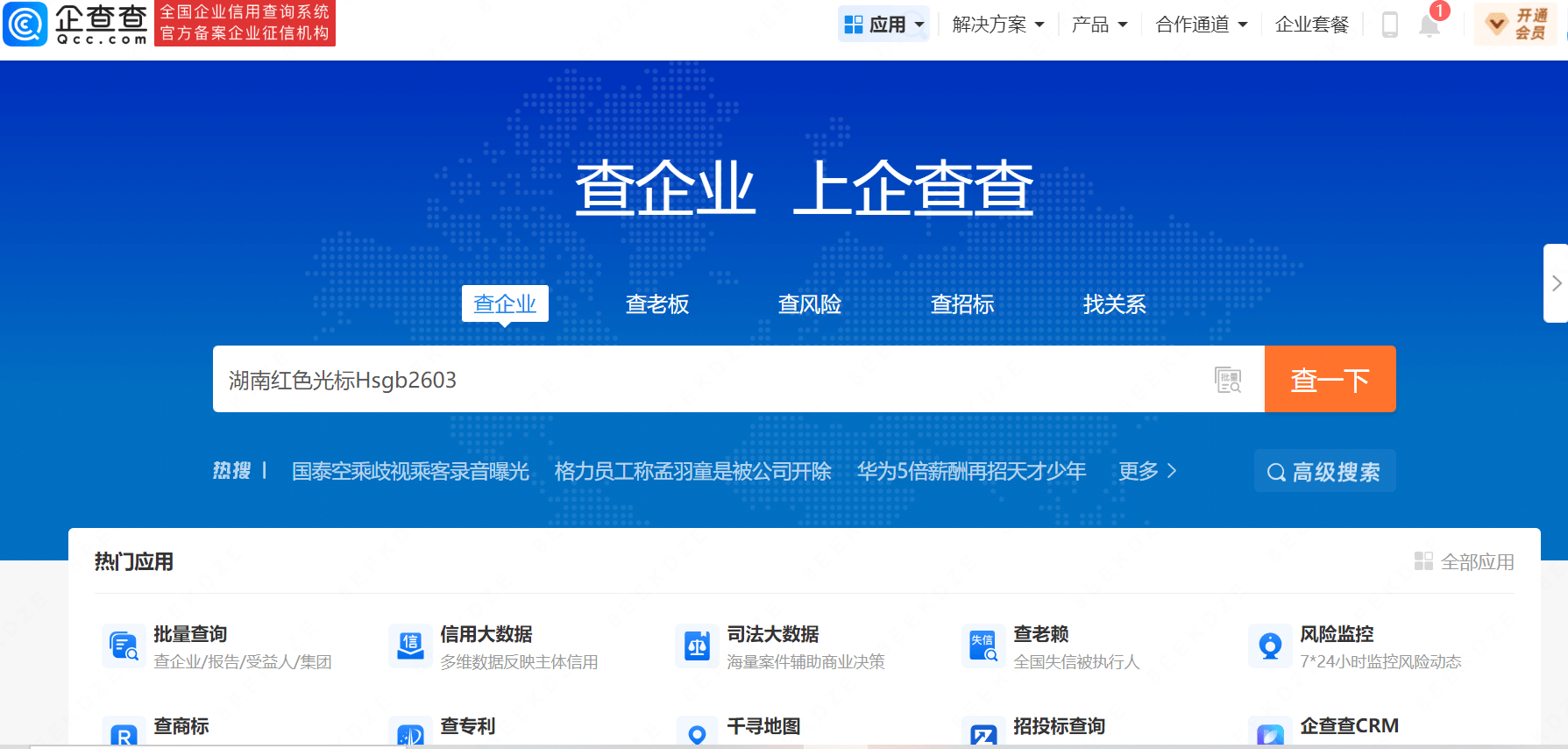Open the 查专利 title link
The width and height of the screenshot is (1568, 749).
coord(468,725)
